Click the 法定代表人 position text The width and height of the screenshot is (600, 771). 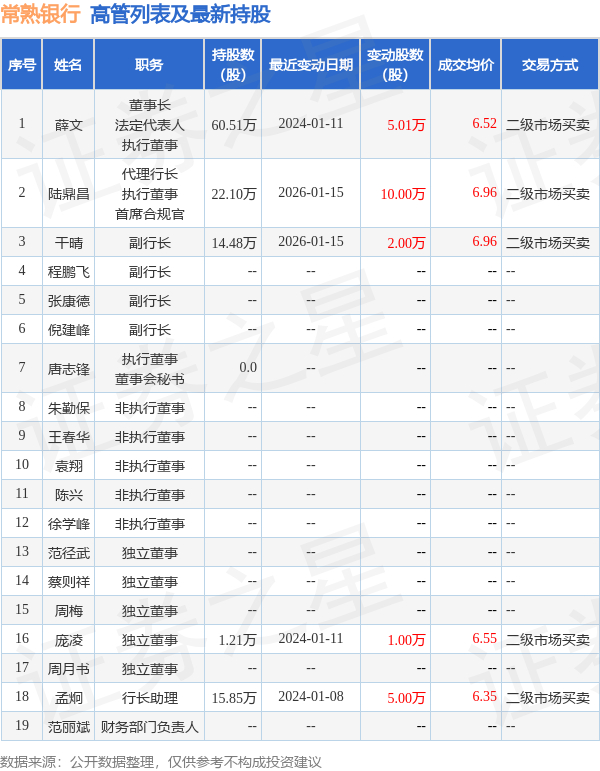coord(150,125)
